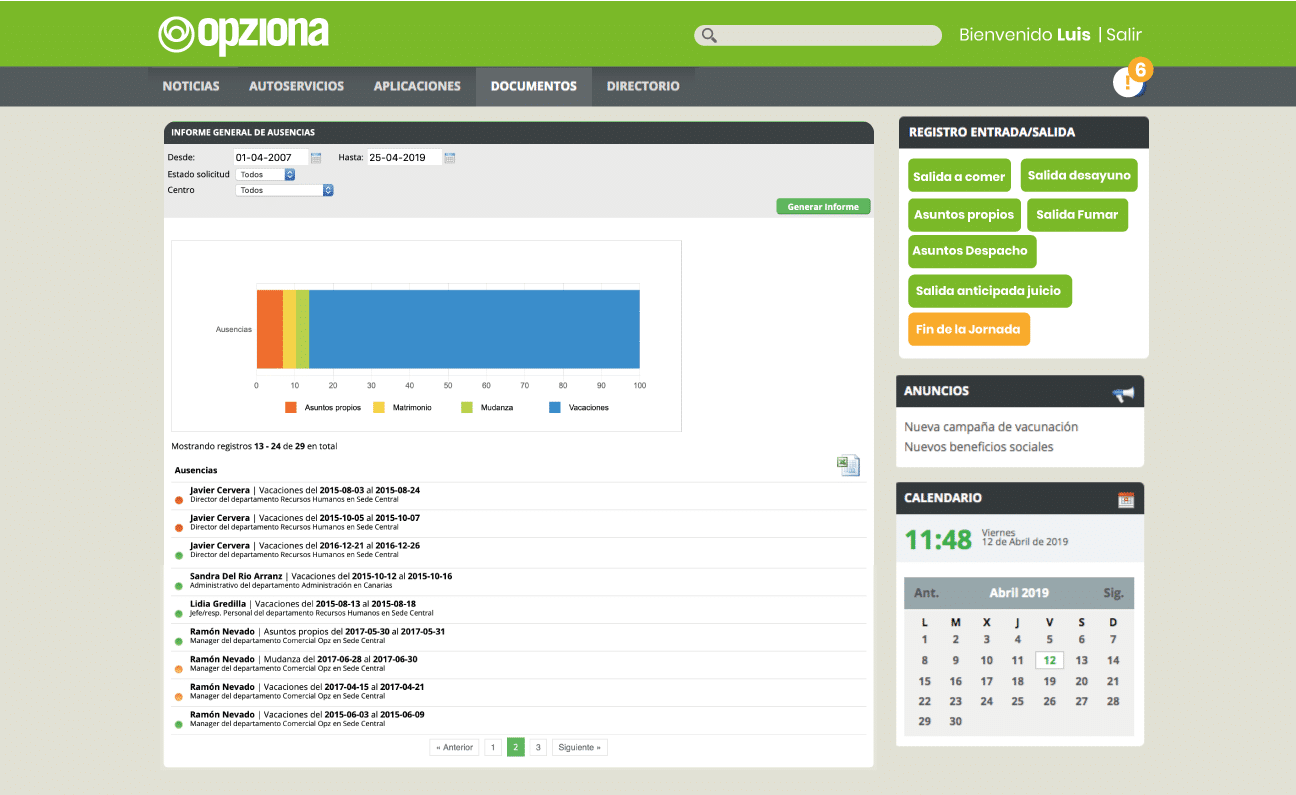
Task: Open the Autoservicios menu
Action: coord(296,86)
